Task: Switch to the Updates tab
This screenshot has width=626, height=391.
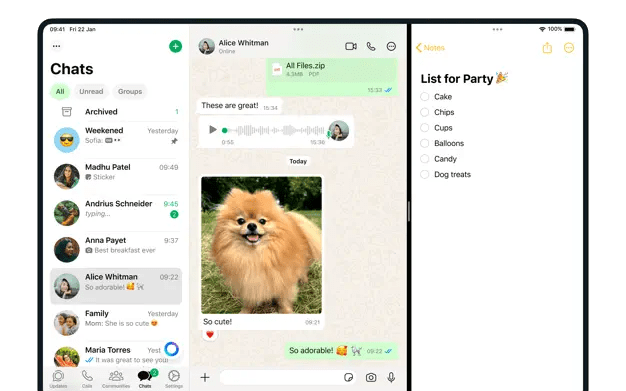Action: coord(58,379)
